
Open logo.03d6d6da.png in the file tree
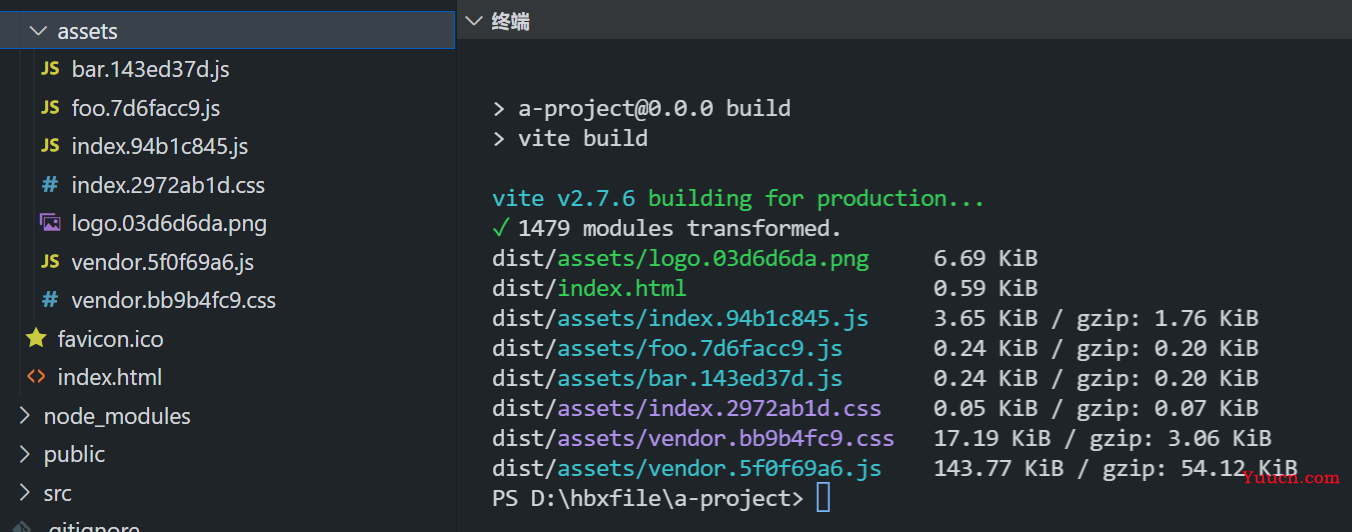point(169,224)
